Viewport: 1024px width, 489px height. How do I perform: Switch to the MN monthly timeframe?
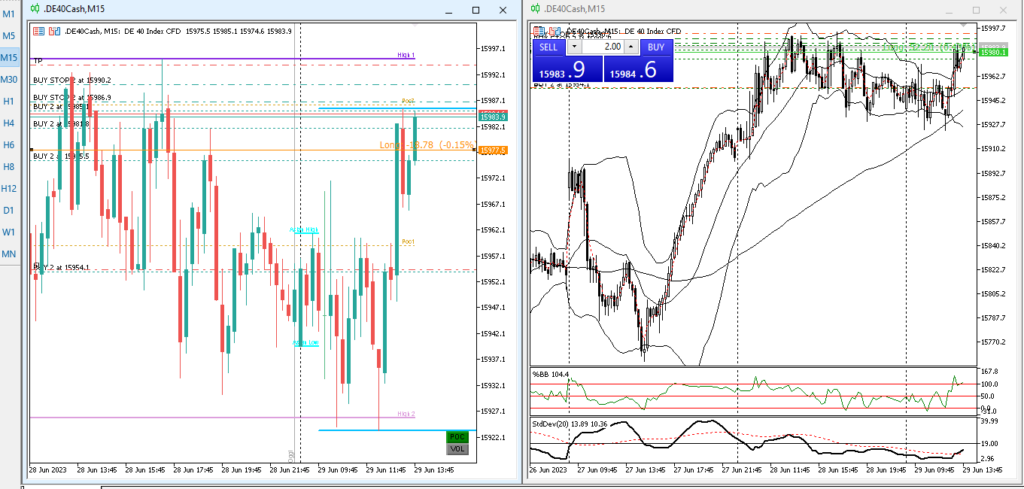(8, 254)
